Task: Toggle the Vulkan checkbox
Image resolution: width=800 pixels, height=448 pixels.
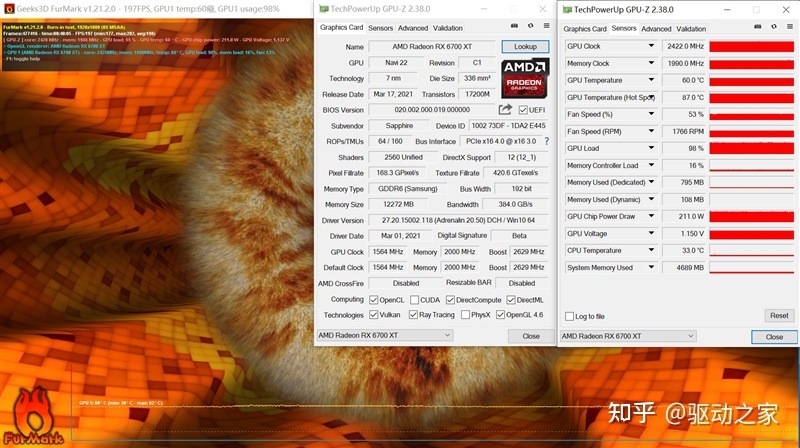Action: coord(373,315)
